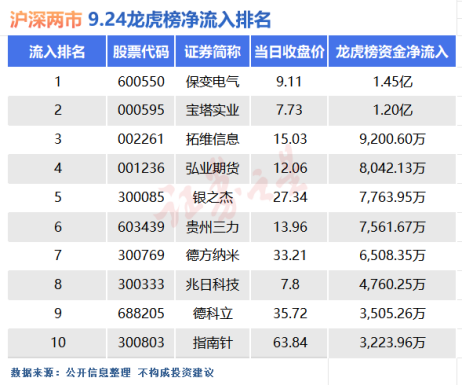Select stock name 德方纳米

213,255
